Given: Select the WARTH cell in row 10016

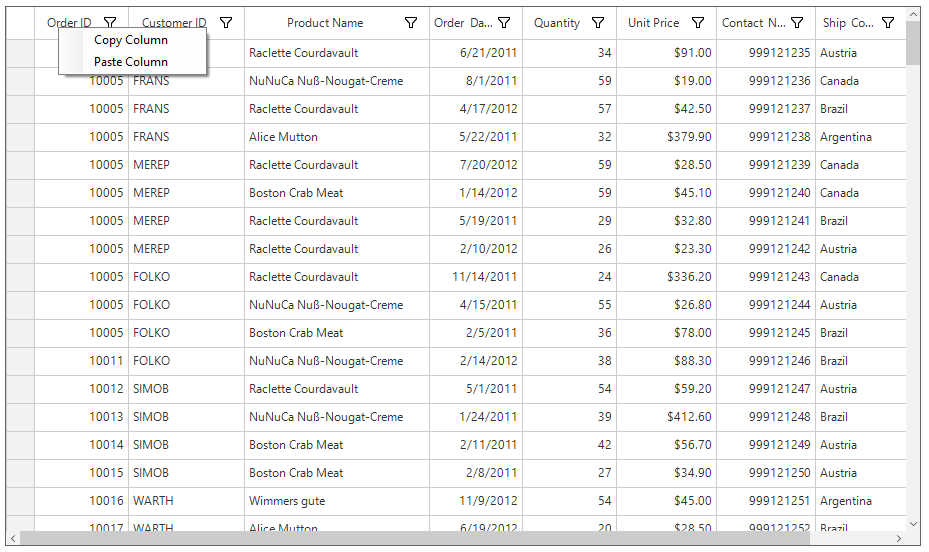Looking at the screenshot, I should (186, 501).
